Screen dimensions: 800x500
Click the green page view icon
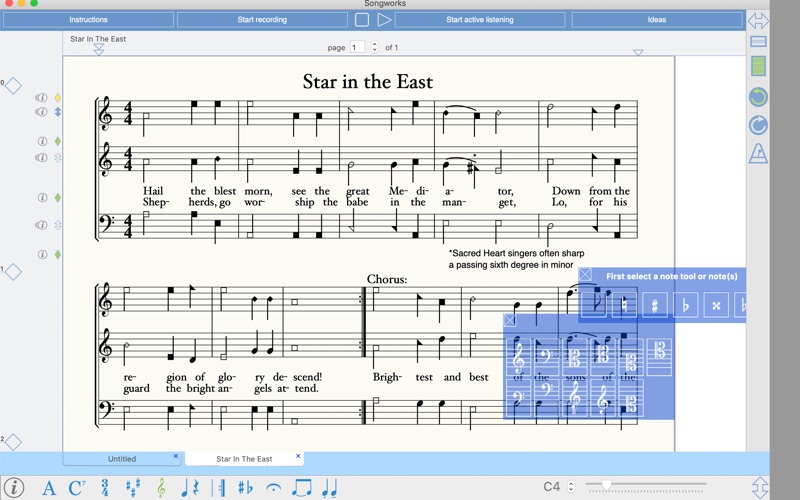click(x=758, y=66)
